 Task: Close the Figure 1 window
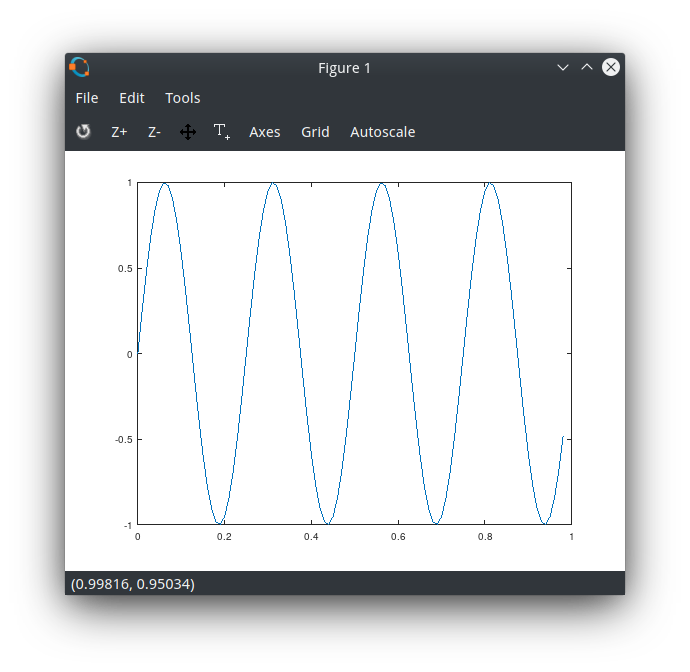click(x=611, y=68)
